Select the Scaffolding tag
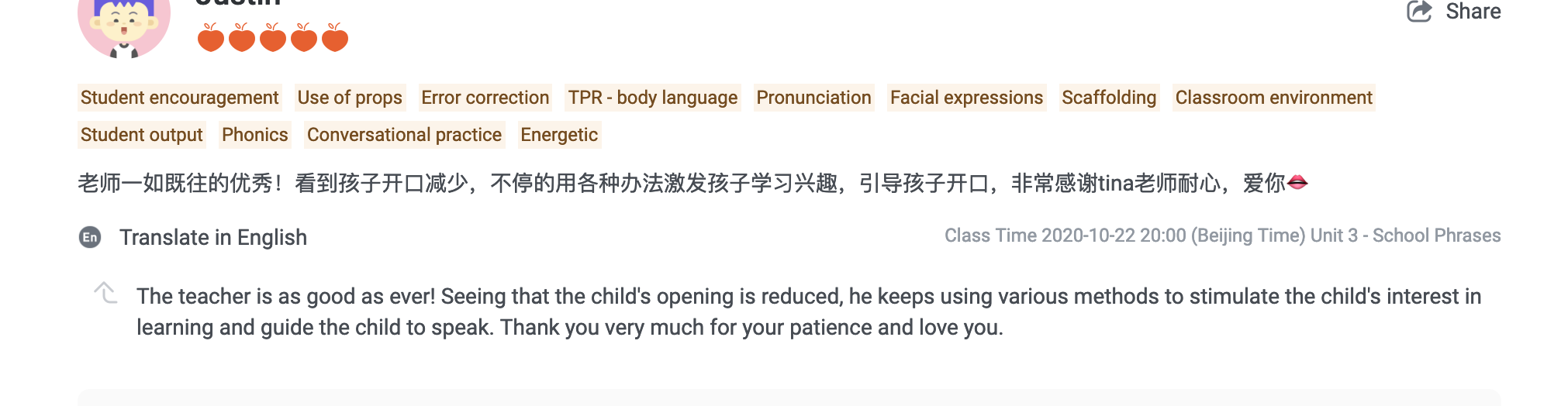This screenshot has width=1568, height=406. coord(1108,98)
